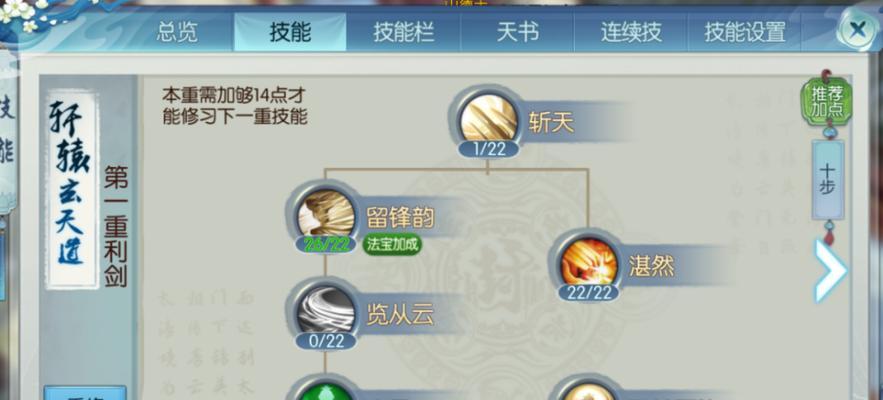
Task: Click the 湛然 skill name label
Action: [x=652, y=267]
